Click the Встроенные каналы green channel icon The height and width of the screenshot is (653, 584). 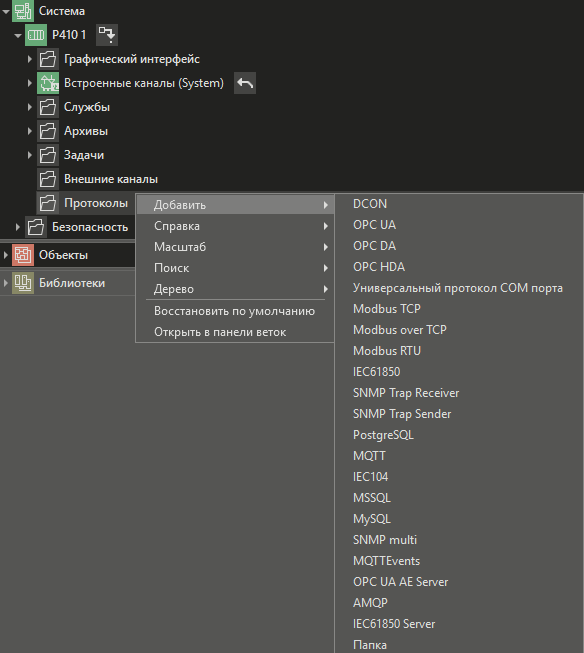coord(48,83)
